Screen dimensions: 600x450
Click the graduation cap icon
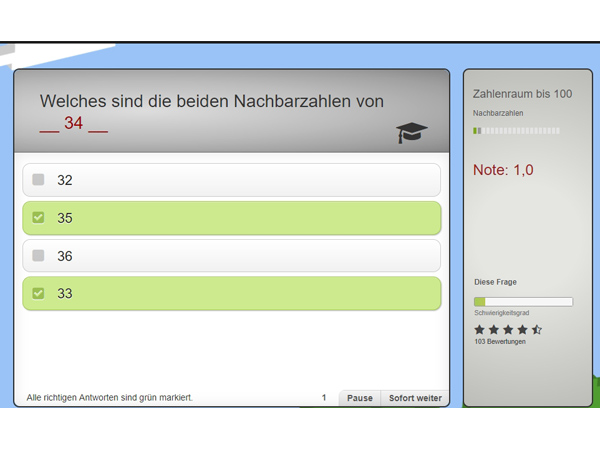pos(411,133)
